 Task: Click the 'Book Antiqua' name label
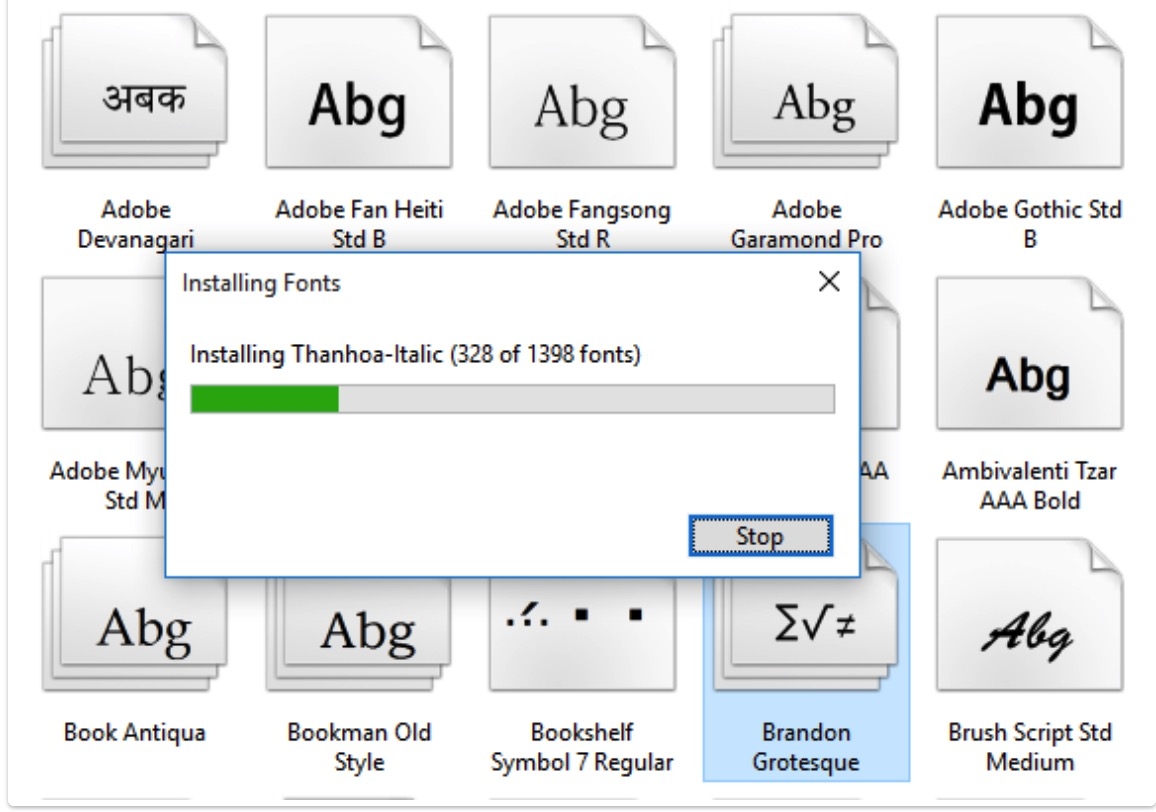point(135,732)
